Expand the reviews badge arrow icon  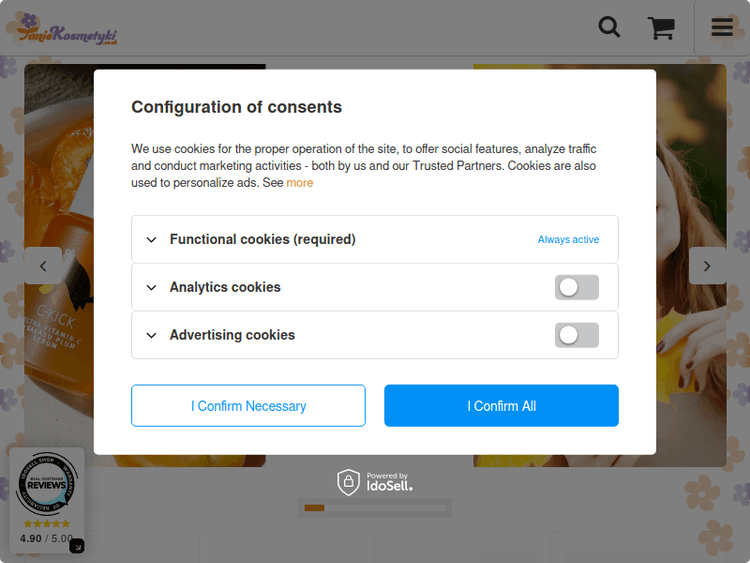click(x=77, y=546)
